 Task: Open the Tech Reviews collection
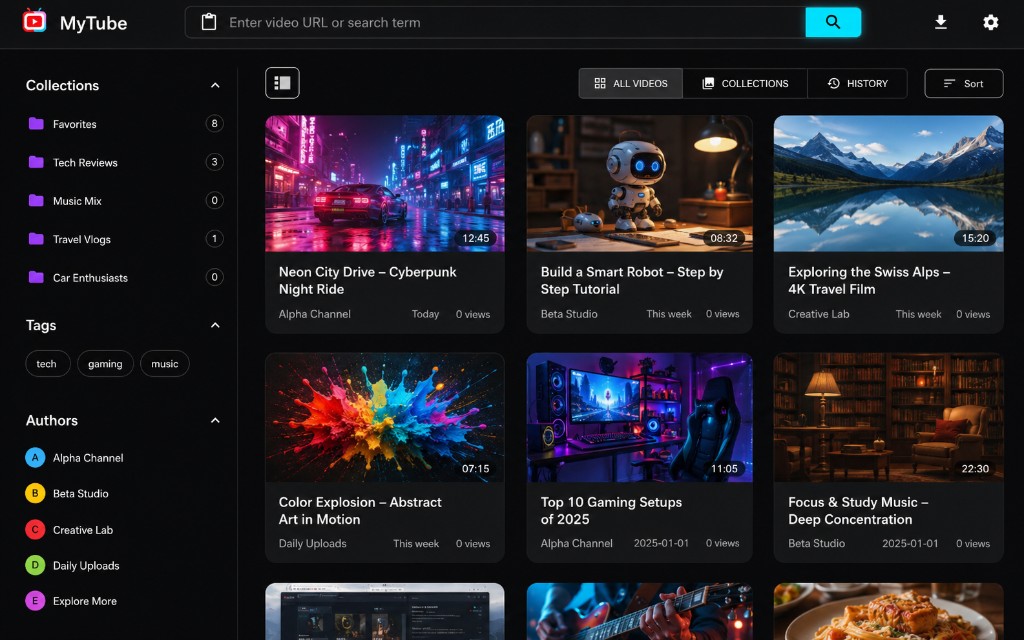pos(124,162)
